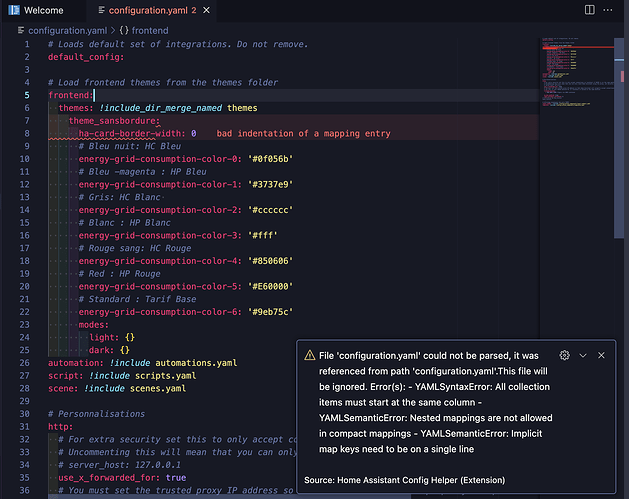Open the notification settings gear
629x499 pixels.
tap(564, 355)
